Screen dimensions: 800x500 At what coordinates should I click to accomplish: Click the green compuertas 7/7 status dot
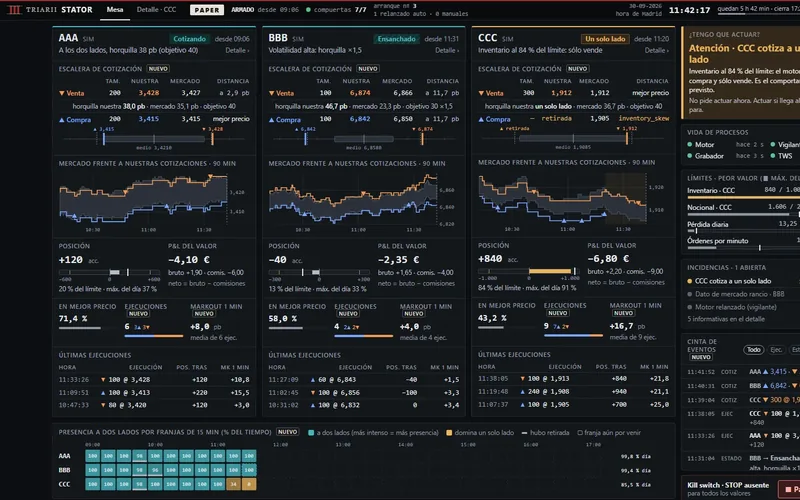click(x=308, y=10)
